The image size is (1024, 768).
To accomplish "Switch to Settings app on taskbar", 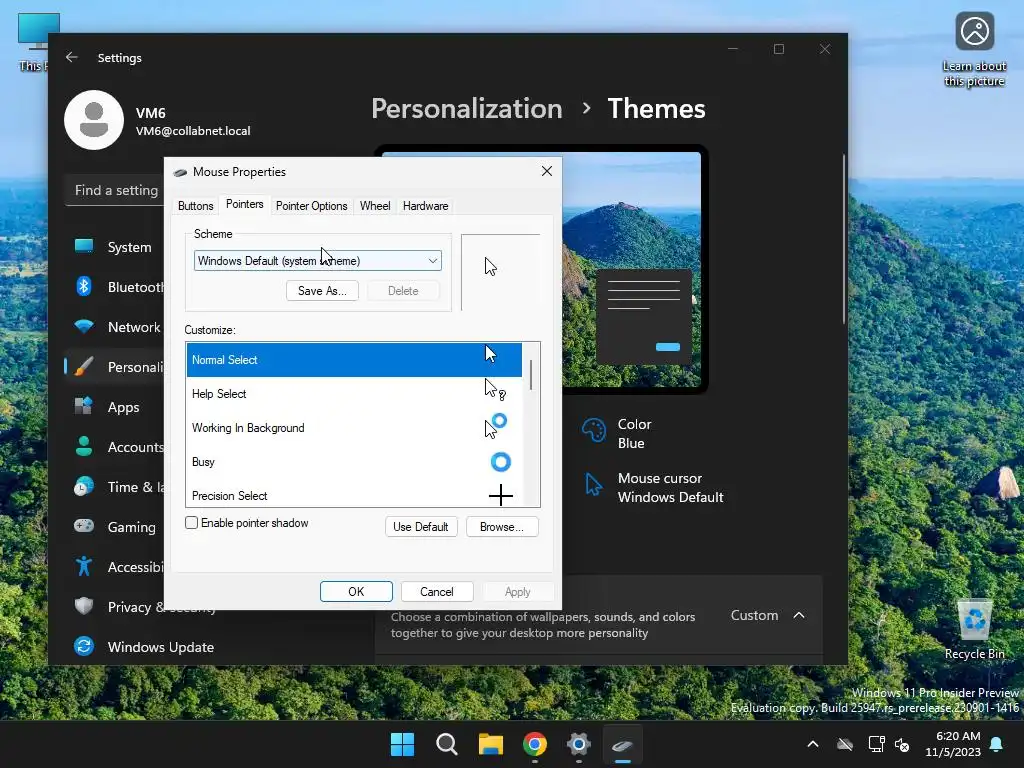I will pyautogui.click(x=579, y=744).
